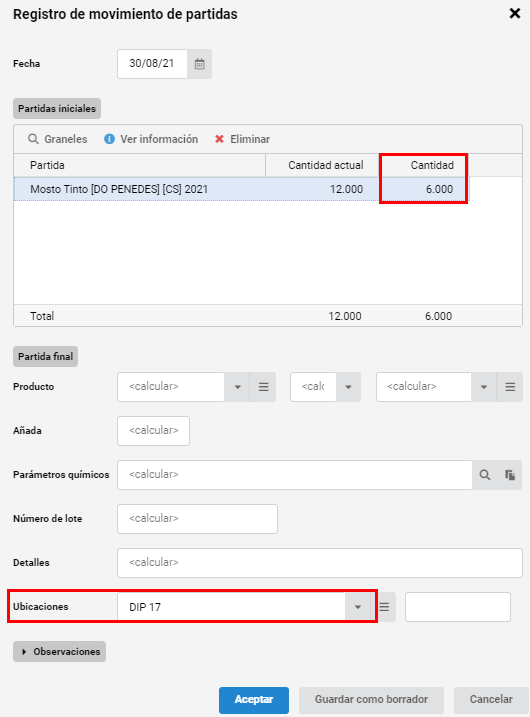
Task: Open the list icon beside Ubicaciones dropdown
Action: 385,607
